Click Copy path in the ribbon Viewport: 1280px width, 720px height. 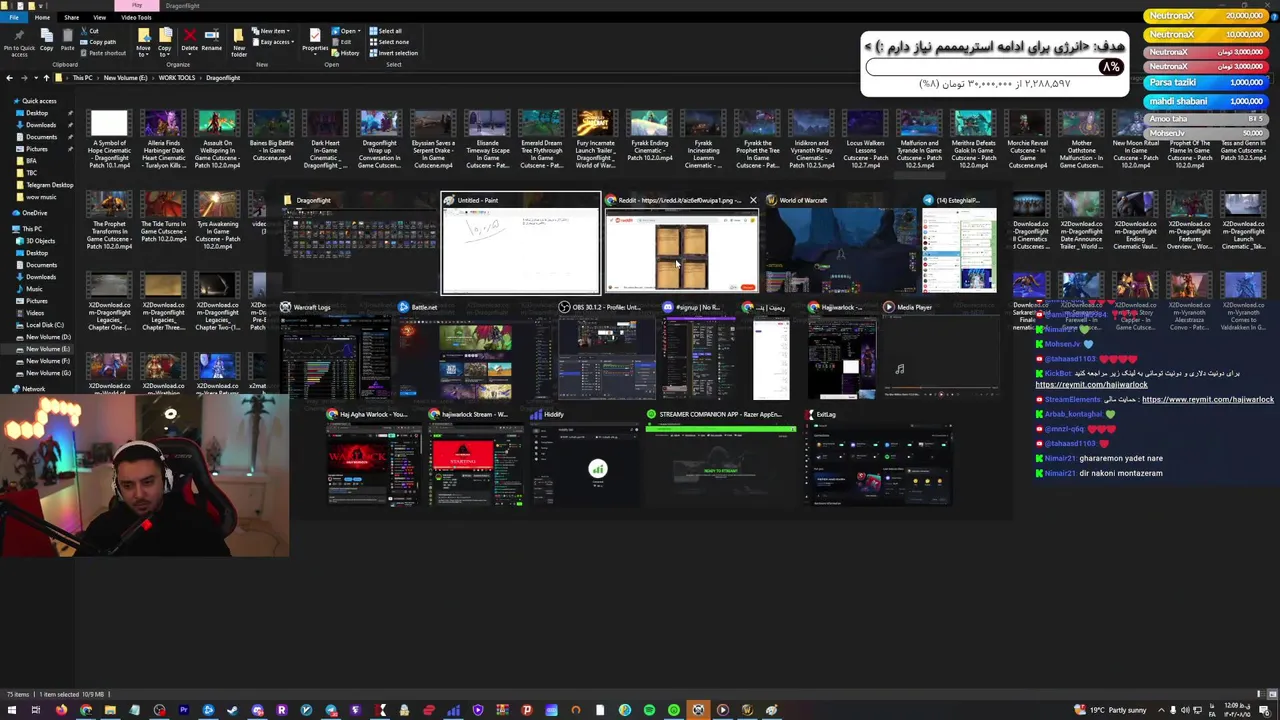pos(99,42)
